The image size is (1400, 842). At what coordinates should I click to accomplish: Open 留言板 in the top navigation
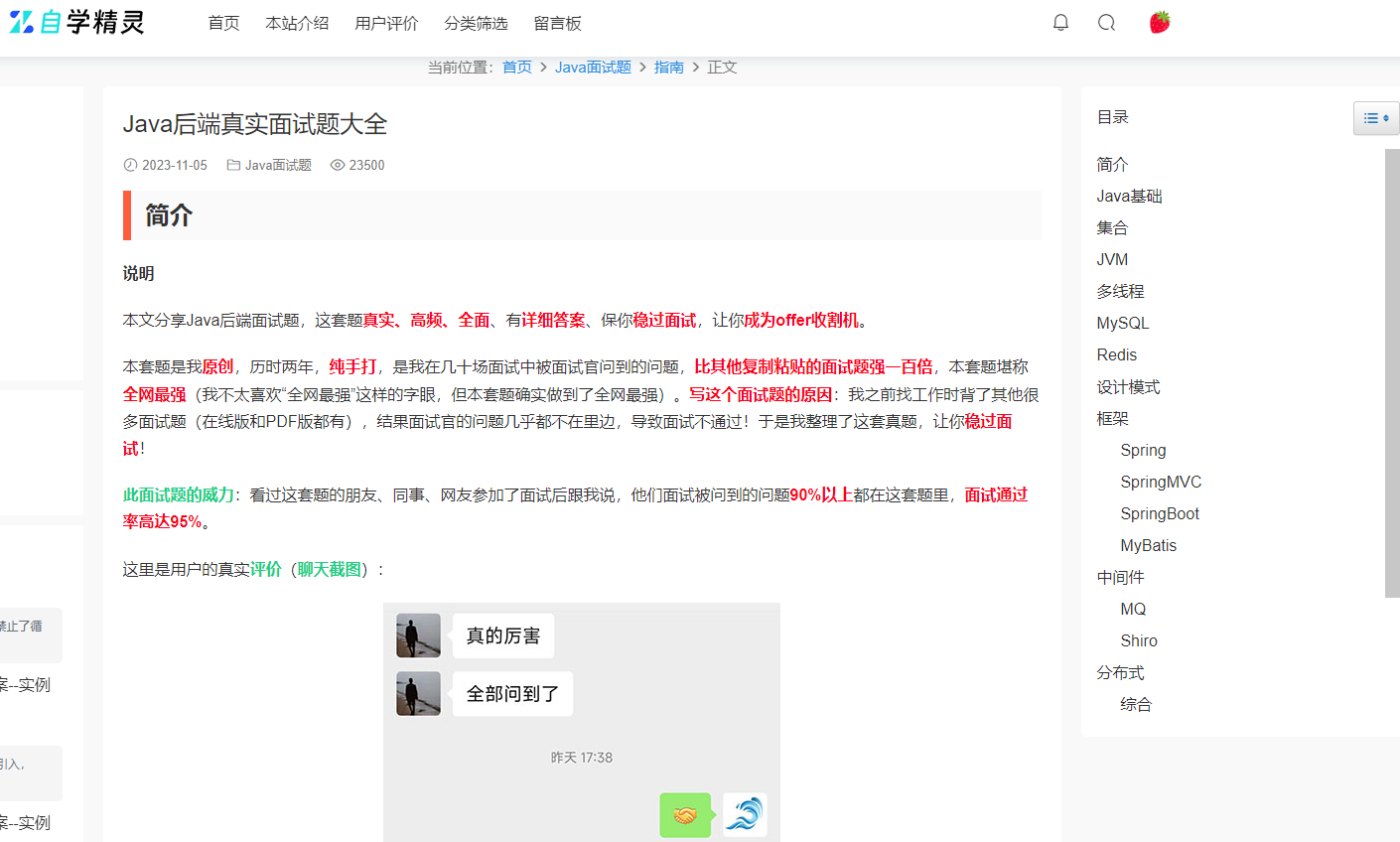[x=557, y=23]
